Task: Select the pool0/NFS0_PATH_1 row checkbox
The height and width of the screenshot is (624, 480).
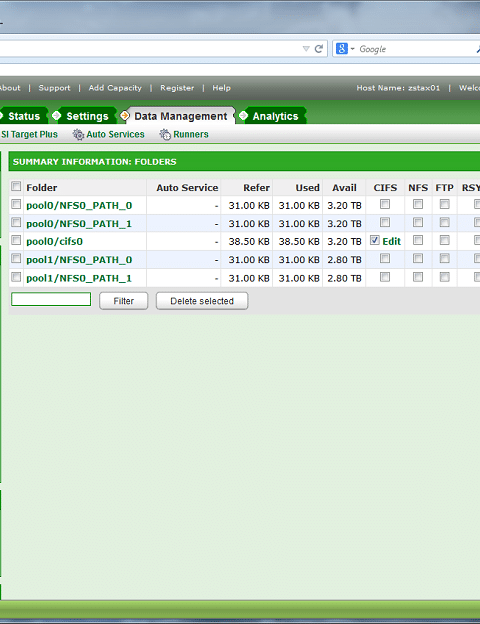Action: pos(16,222)
